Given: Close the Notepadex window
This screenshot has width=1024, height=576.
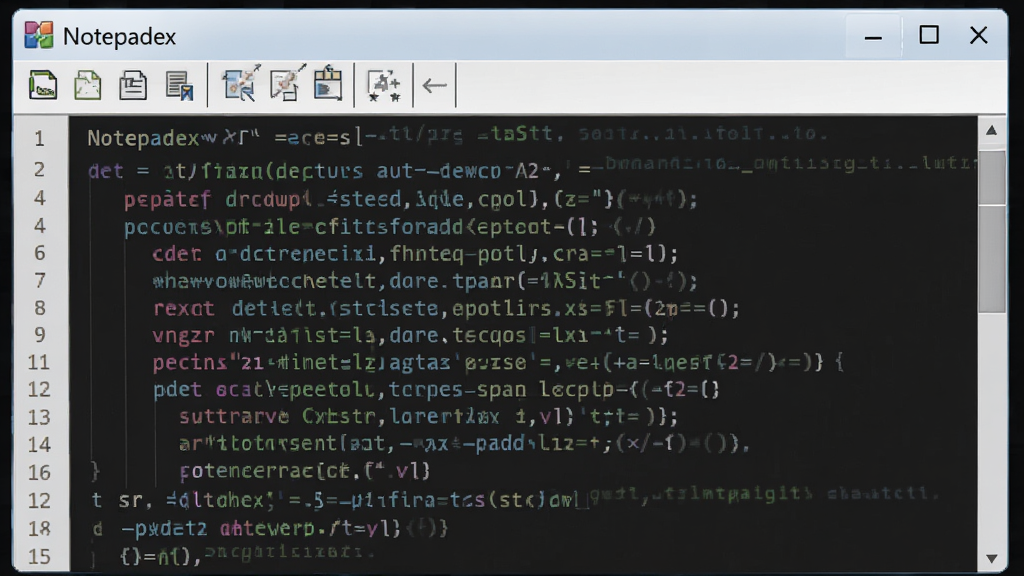Looking at the screenshot, I should [978, 35].
